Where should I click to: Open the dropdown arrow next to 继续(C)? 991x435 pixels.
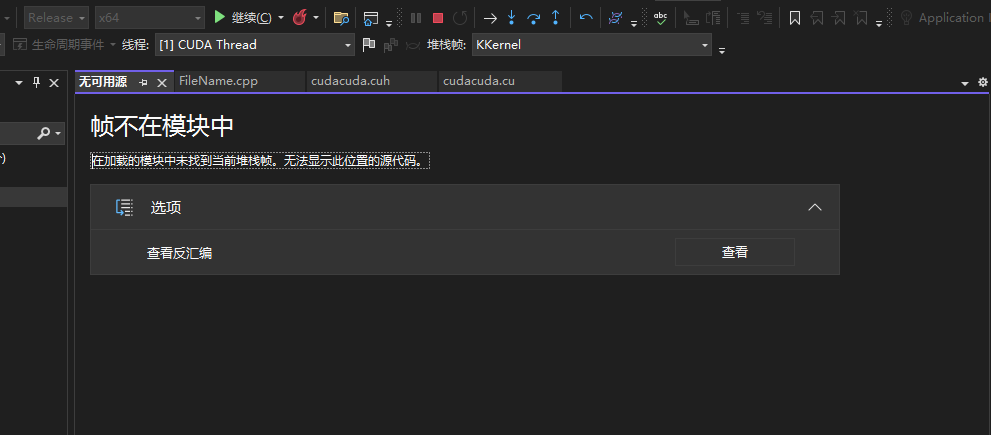pos(281,18)
